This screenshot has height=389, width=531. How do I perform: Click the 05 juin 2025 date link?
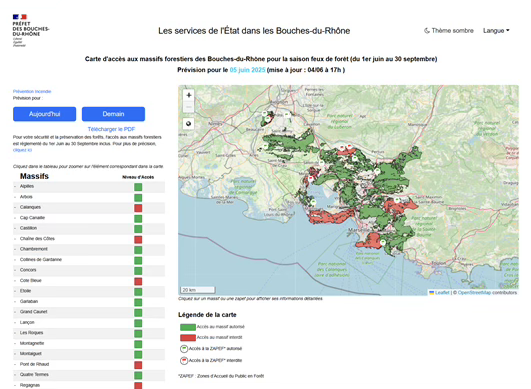(248, 70)
